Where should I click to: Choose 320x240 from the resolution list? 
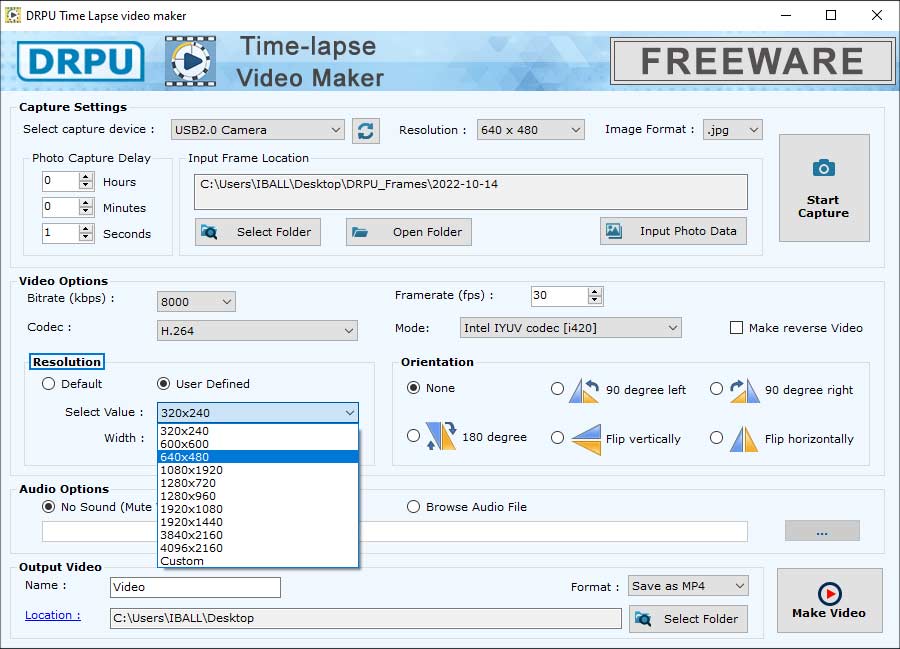pyautogui.click(x=258, y=431)
